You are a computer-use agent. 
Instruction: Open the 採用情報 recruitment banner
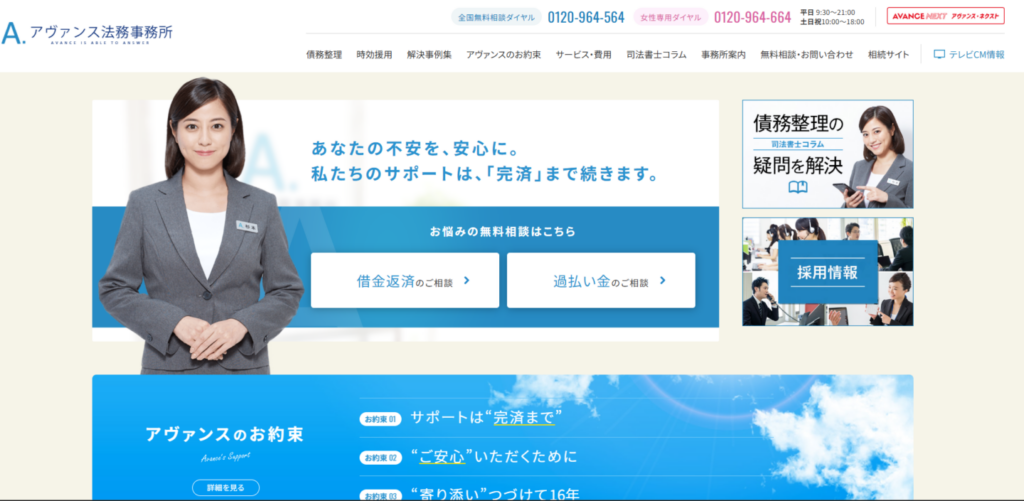(827, 271)
